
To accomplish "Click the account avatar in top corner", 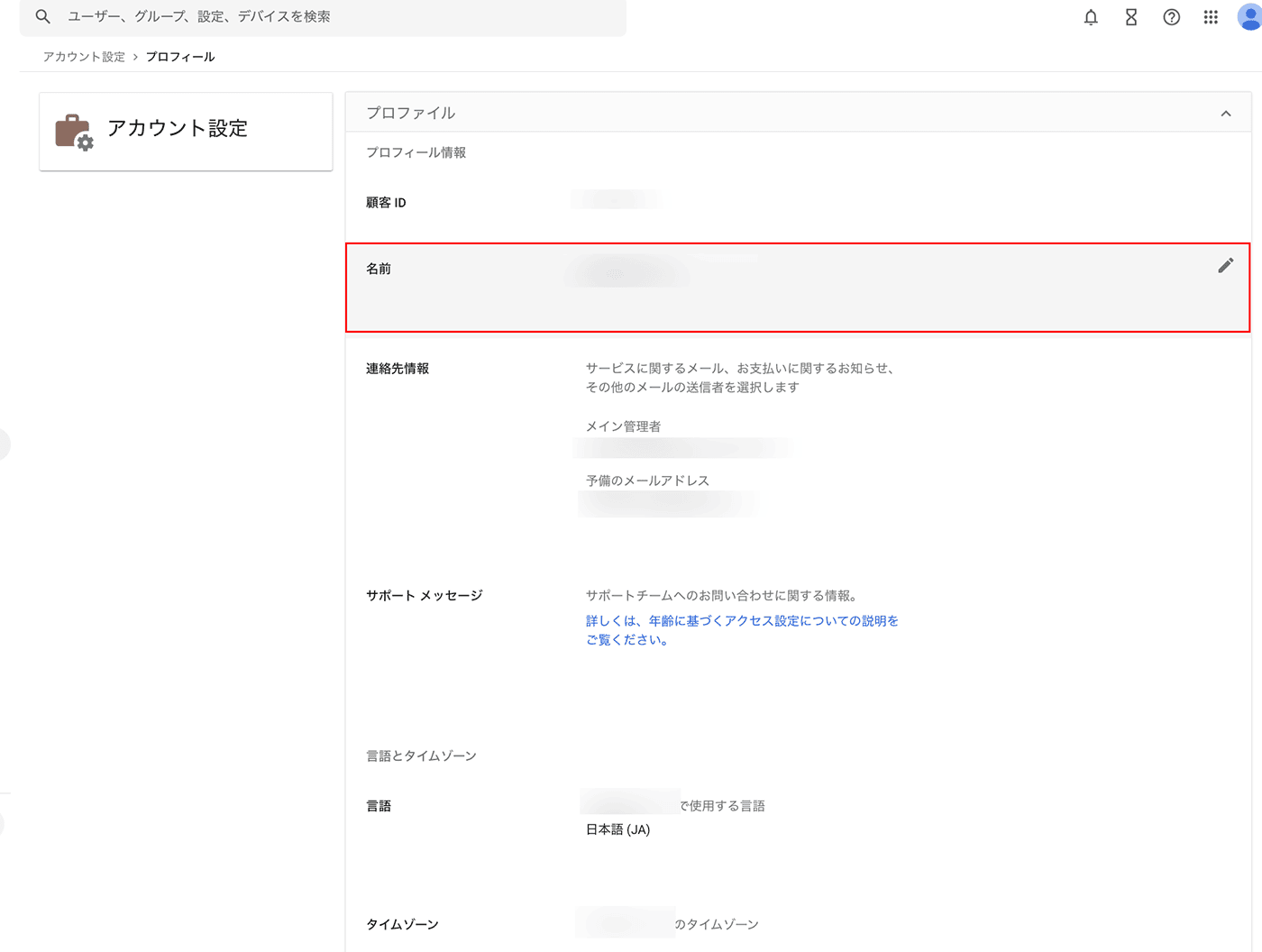I will click(1249, 17).
